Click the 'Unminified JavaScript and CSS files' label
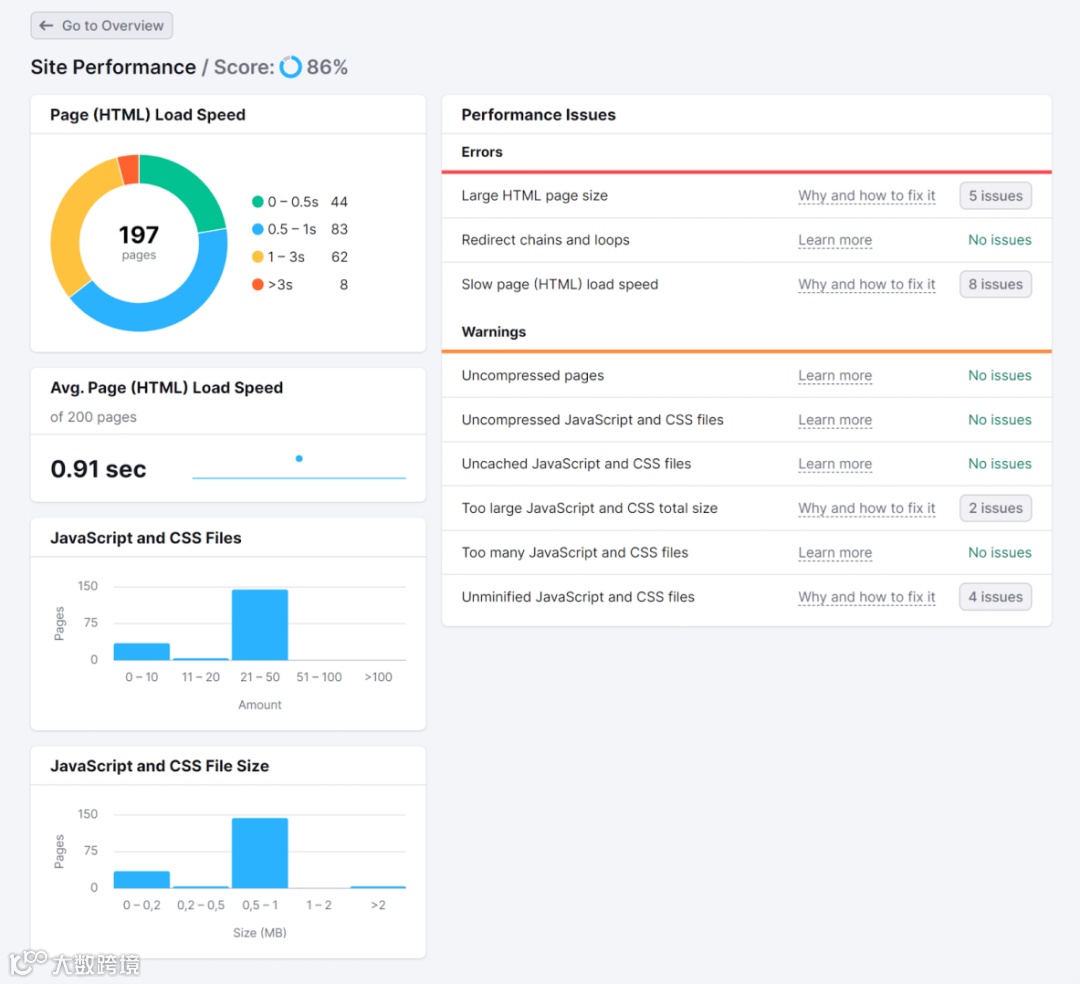Viewport: 1080px width, 984px height. (x=578, y=597)
